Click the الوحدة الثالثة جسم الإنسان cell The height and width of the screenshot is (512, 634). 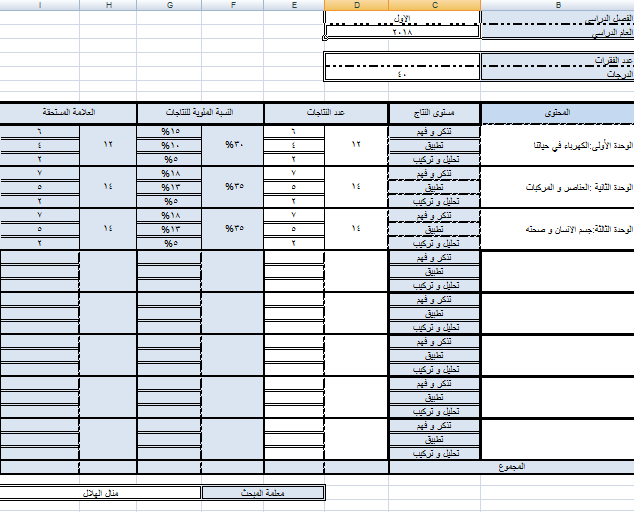click(x=557, y=229)
